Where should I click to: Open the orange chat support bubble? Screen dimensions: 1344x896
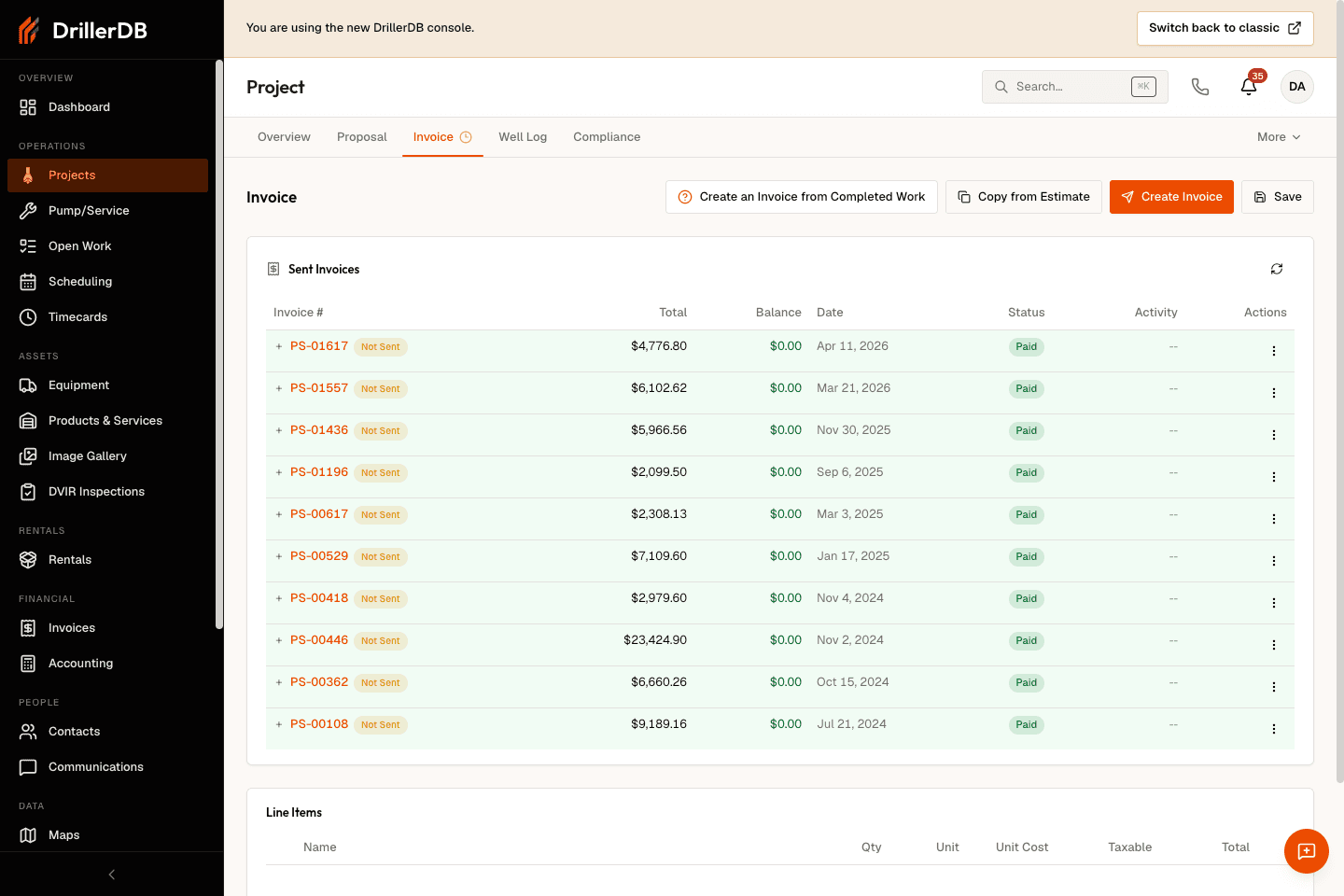1307,851
